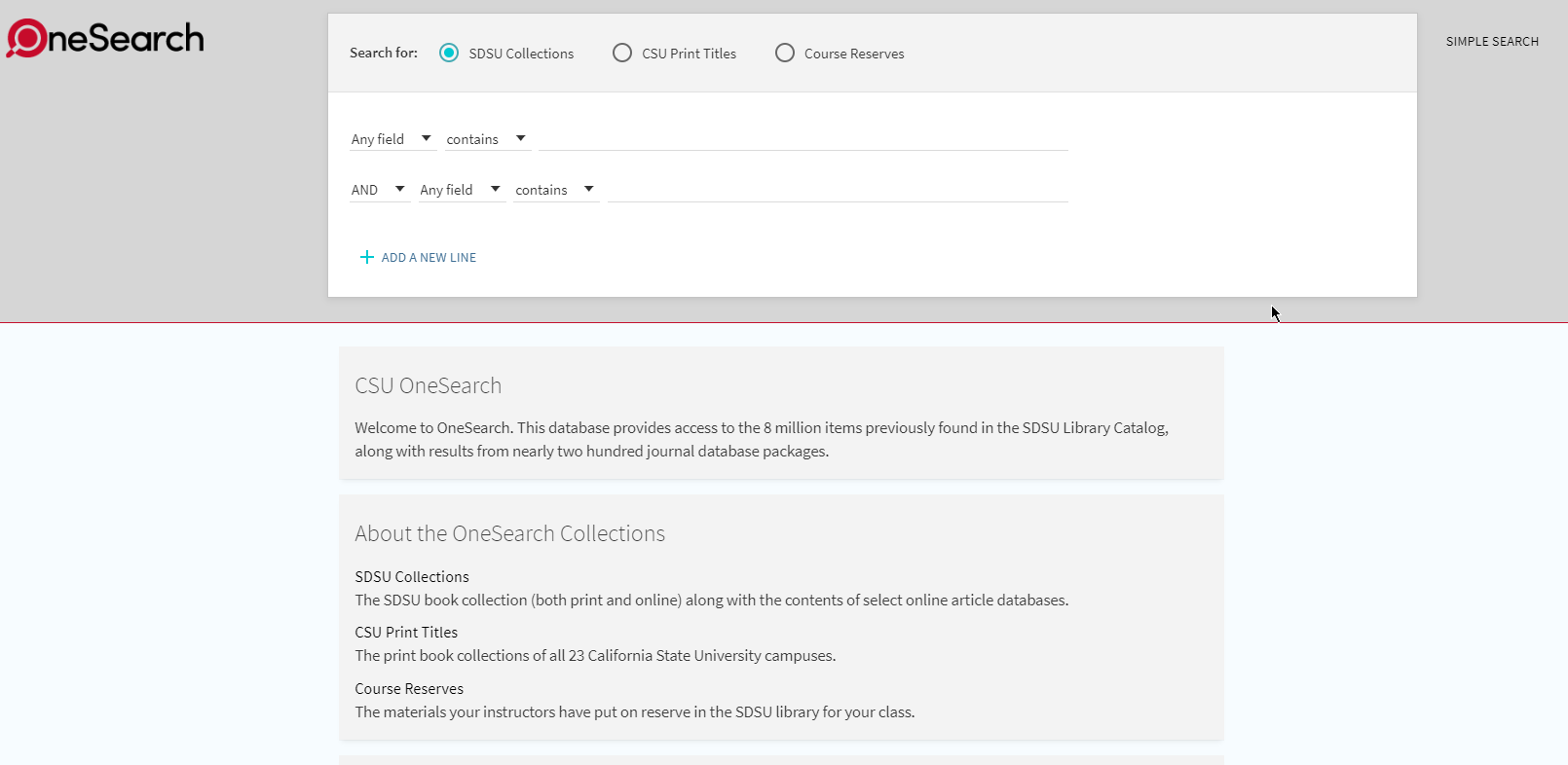Select the CSU Print Titles radio button

click(x=622, y=53)
